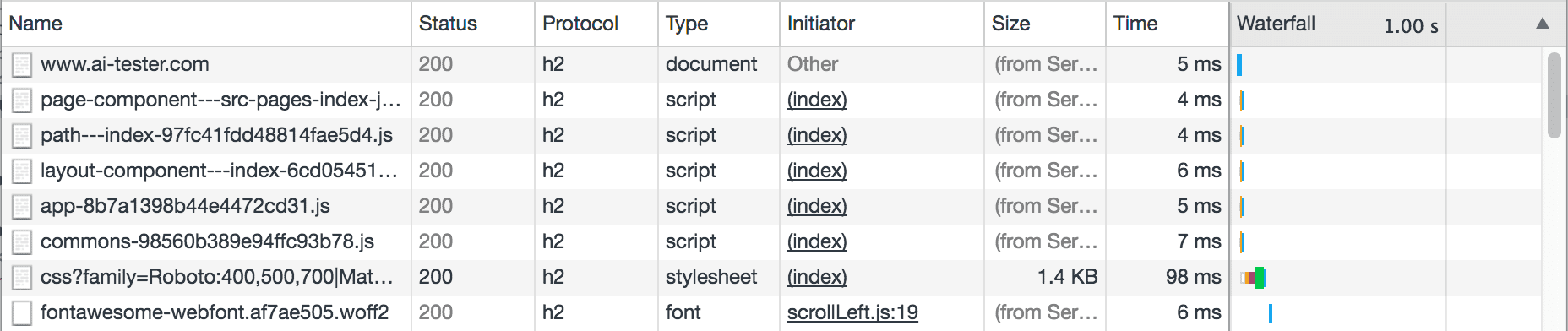Open (index) initiator link for page-component row
The image size is (1568, 331).
[817, 100]
